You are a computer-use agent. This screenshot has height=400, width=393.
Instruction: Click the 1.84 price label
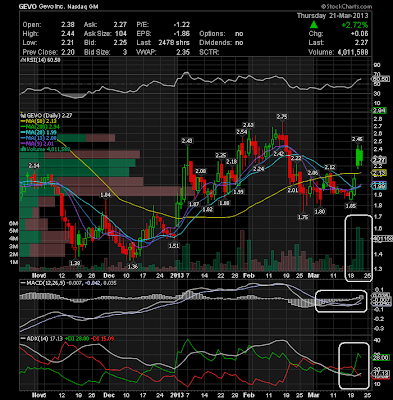105,195
